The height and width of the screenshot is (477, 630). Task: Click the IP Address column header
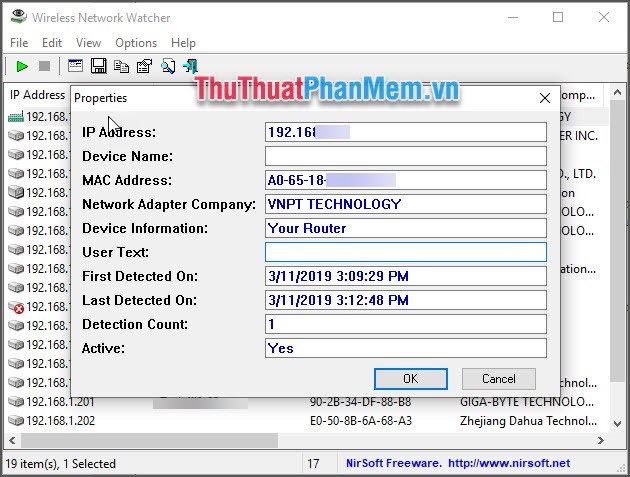coord(37,95)
